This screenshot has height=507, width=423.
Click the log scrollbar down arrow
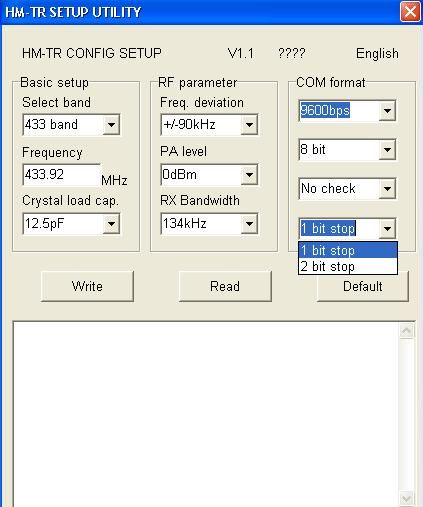click(x=407, y=499)
